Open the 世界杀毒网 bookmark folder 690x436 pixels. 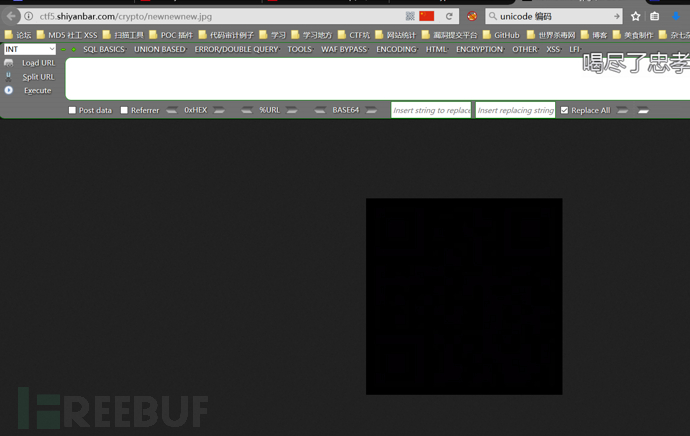click(551, 35)
